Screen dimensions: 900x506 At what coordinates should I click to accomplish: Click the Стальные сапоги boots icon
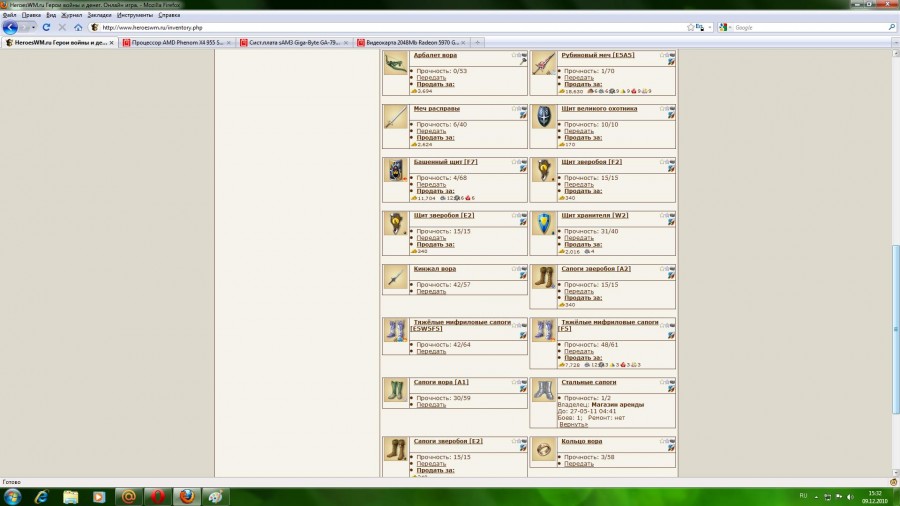click(x=544, y=390)
